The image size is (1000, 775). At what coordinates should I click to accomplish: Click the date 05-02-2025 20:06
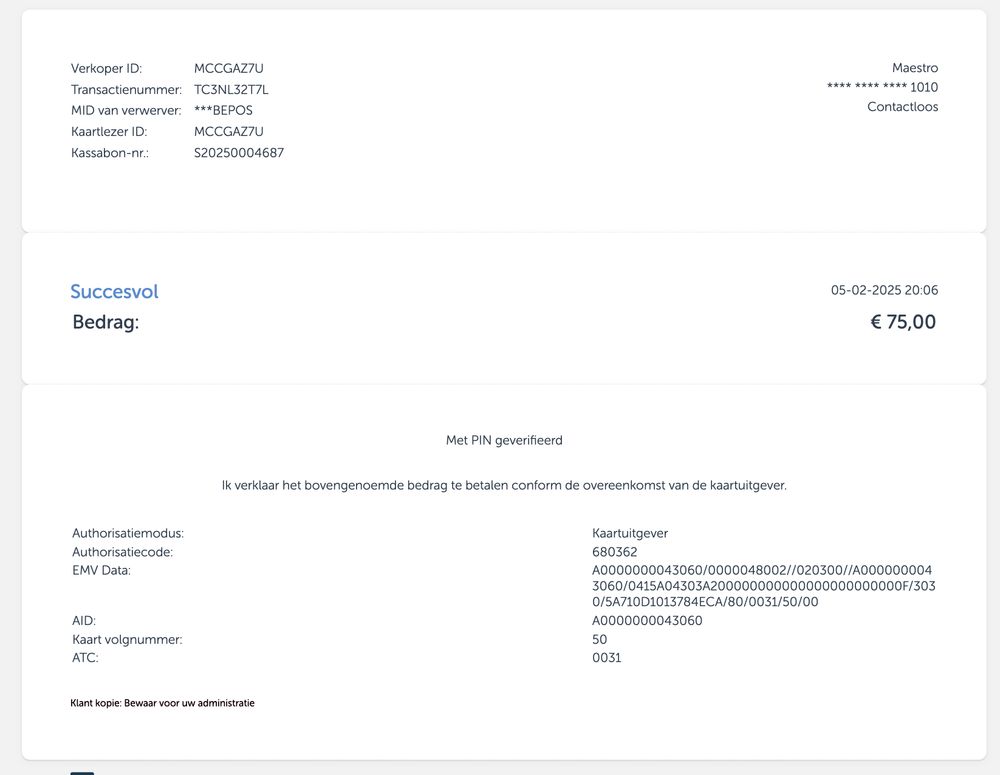tap(884, 291)
